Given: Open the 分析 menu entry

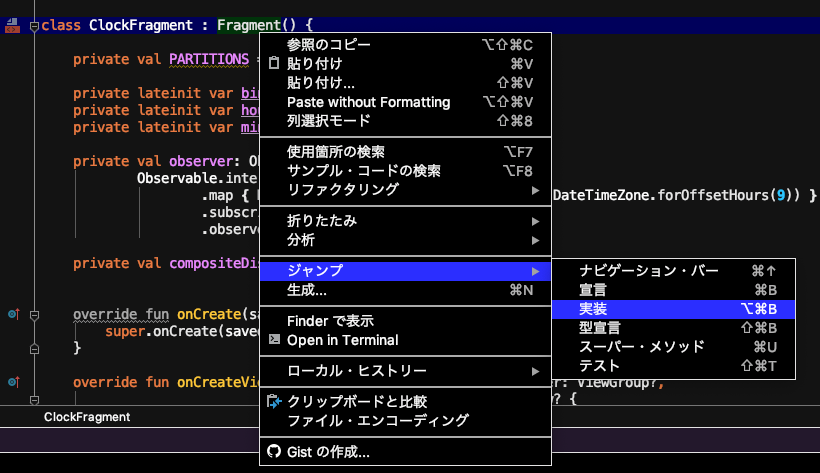Looking at the screenshot, I should pyautogui.click(x=405, y=240).
